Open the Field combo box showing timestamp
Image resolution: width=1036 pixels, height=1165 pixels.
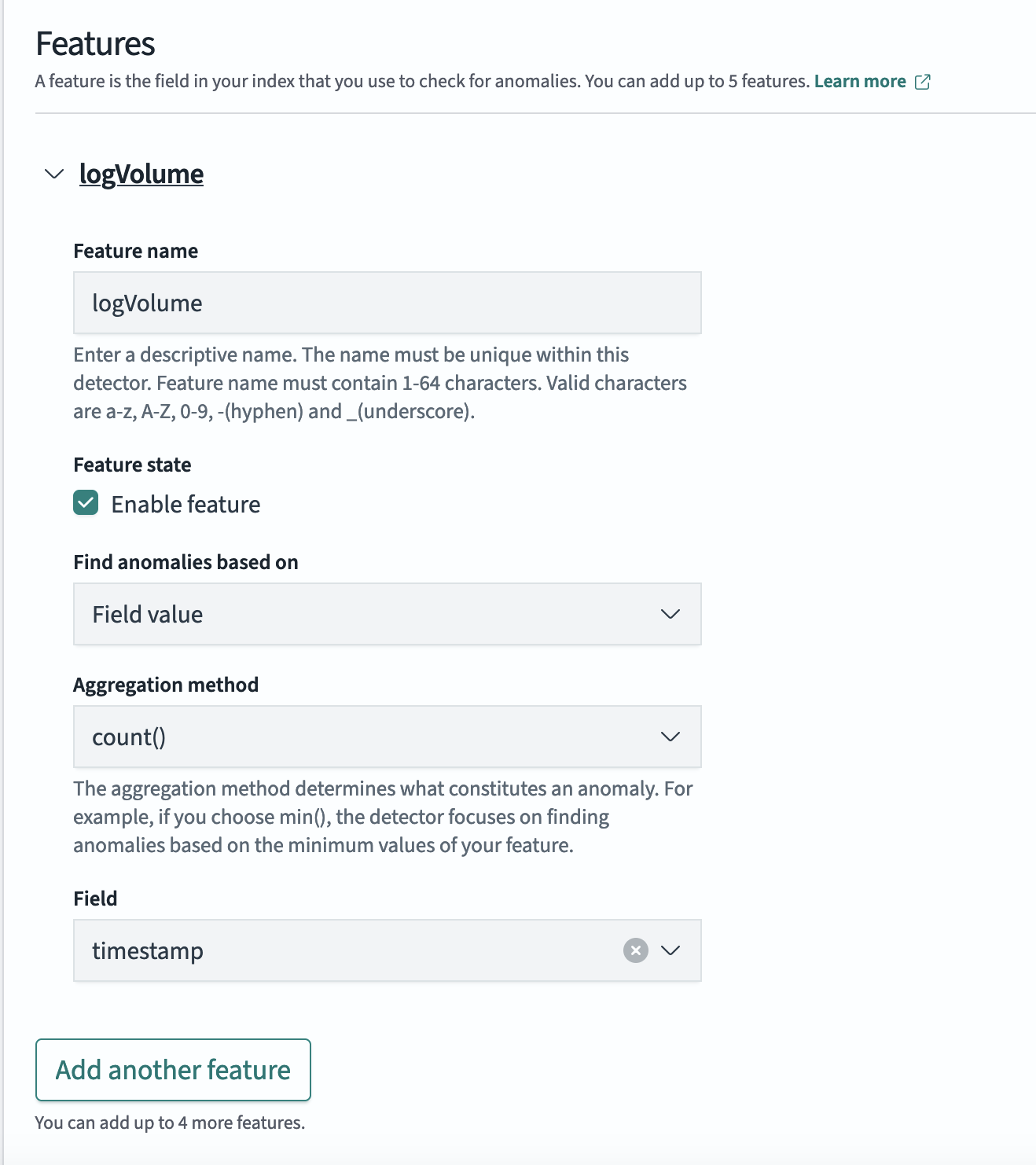pyautogui.click(x=388, y=950)
